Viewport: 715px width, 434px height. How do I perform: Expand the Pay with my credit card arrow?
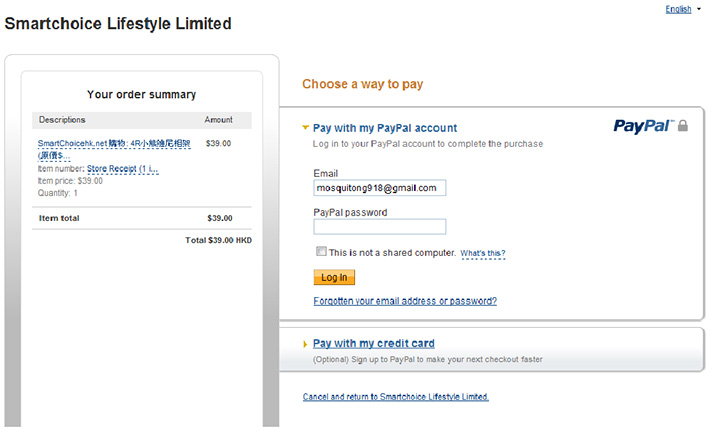305,344
